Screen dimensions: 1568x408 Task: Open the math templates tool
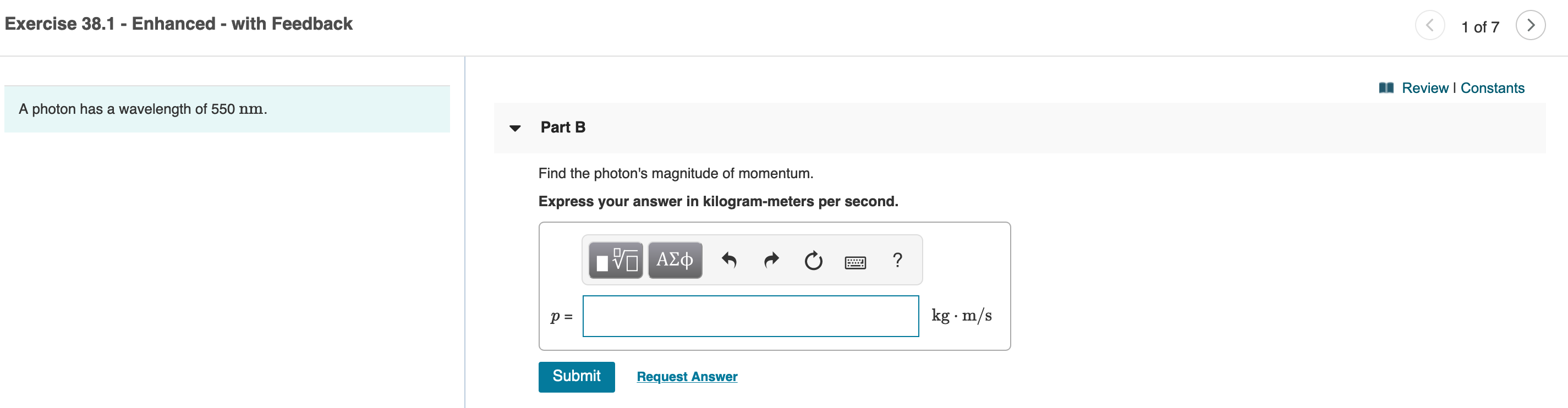(616, 260)
